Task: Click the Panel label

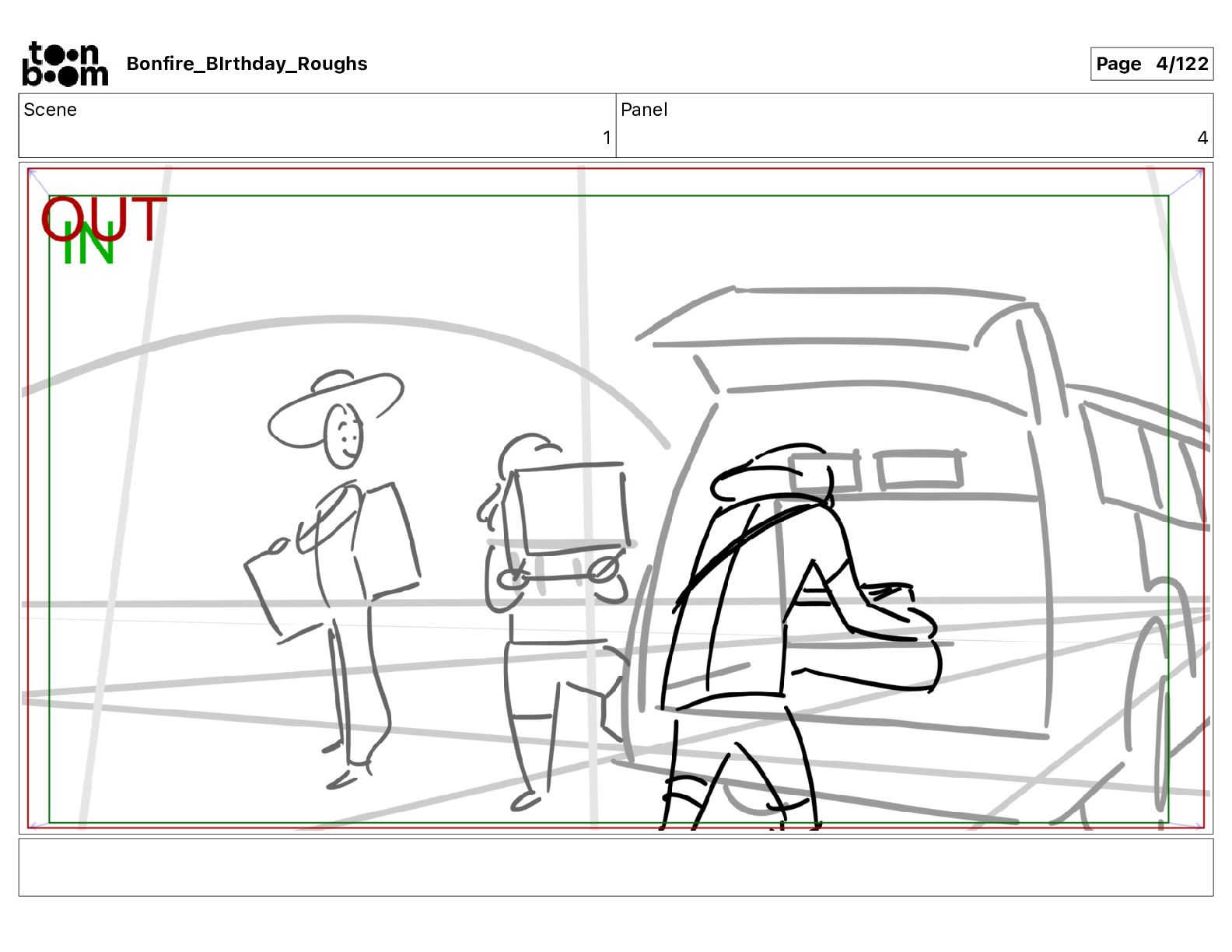Action: (x=644, y=110)
